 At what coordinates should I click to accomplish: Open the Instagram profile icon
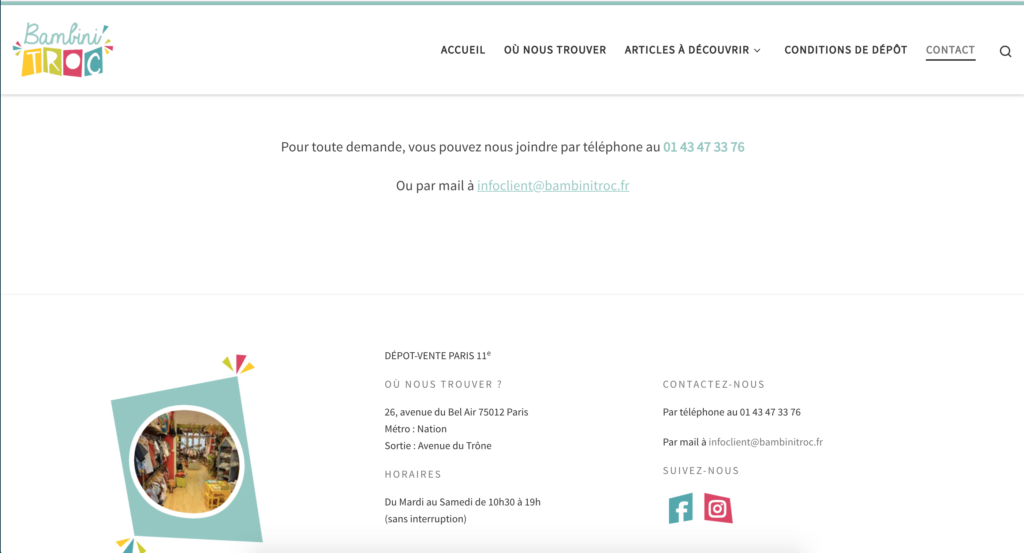pyautogui.click(x=718, y=508)
